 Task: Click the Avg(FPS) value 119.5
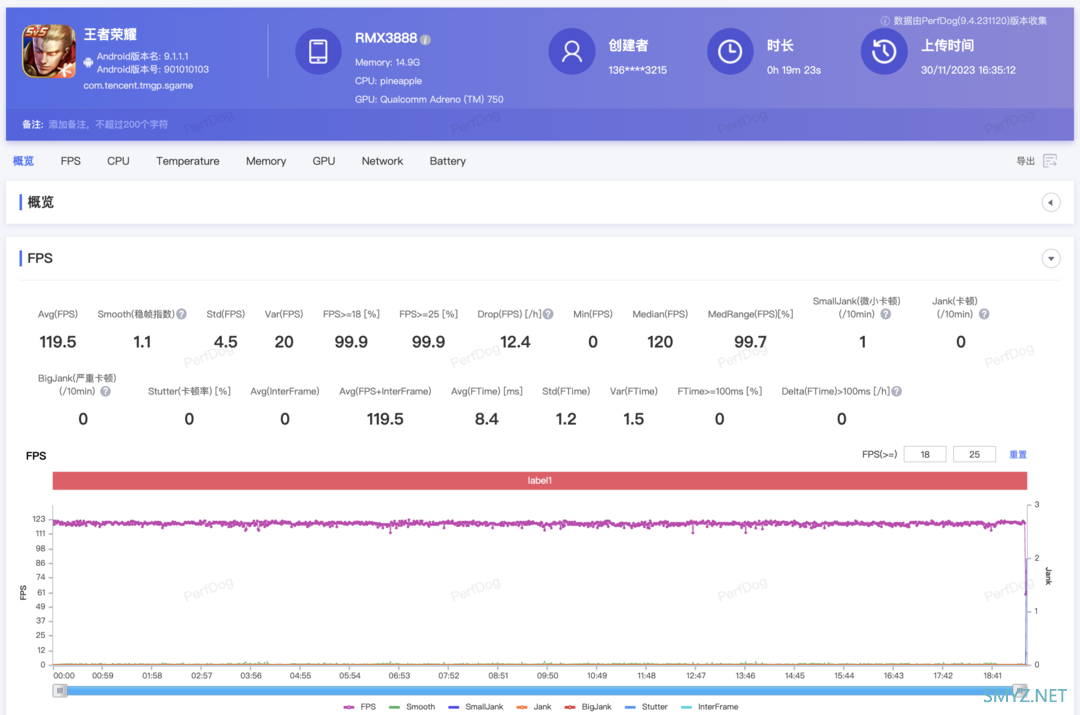58,342
